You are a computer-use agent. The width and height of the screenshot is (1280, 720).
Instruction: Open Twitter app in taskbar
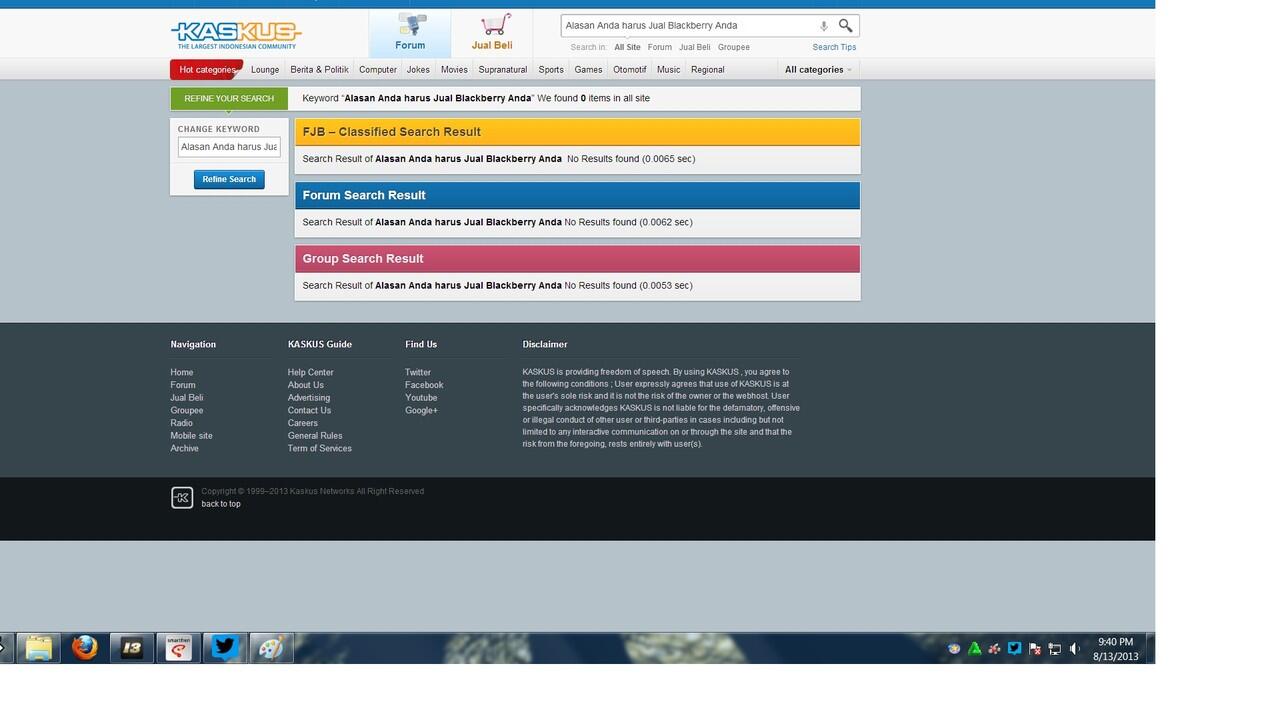click(225, 648)
